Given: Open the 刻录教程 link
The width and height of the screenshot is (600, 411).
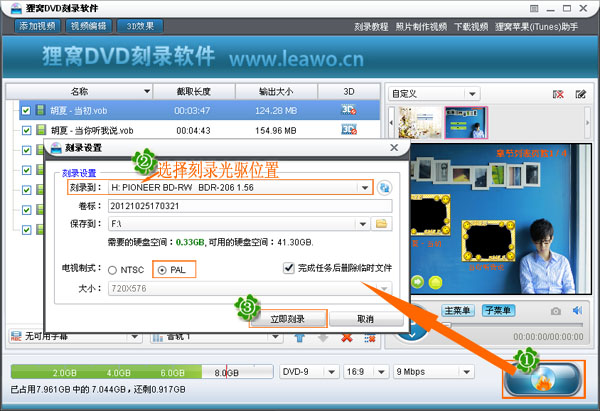Looking at the screenshot, I should pyautogui.click(x=371, y=27).
